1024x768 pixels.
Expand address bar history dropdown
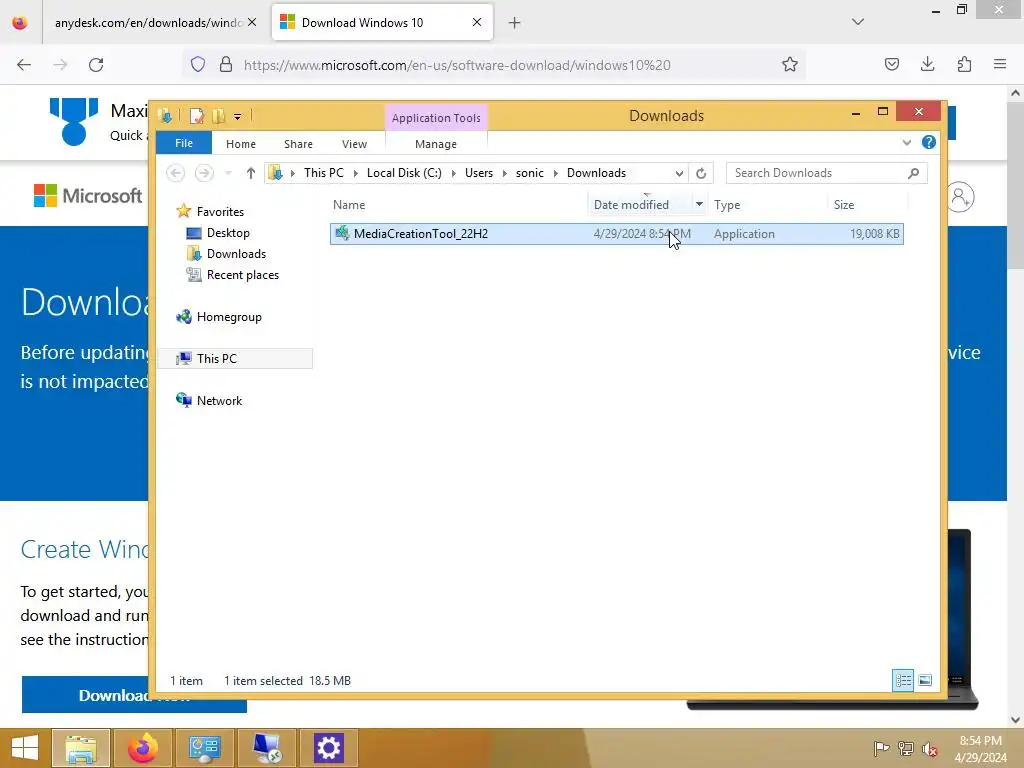679,173
